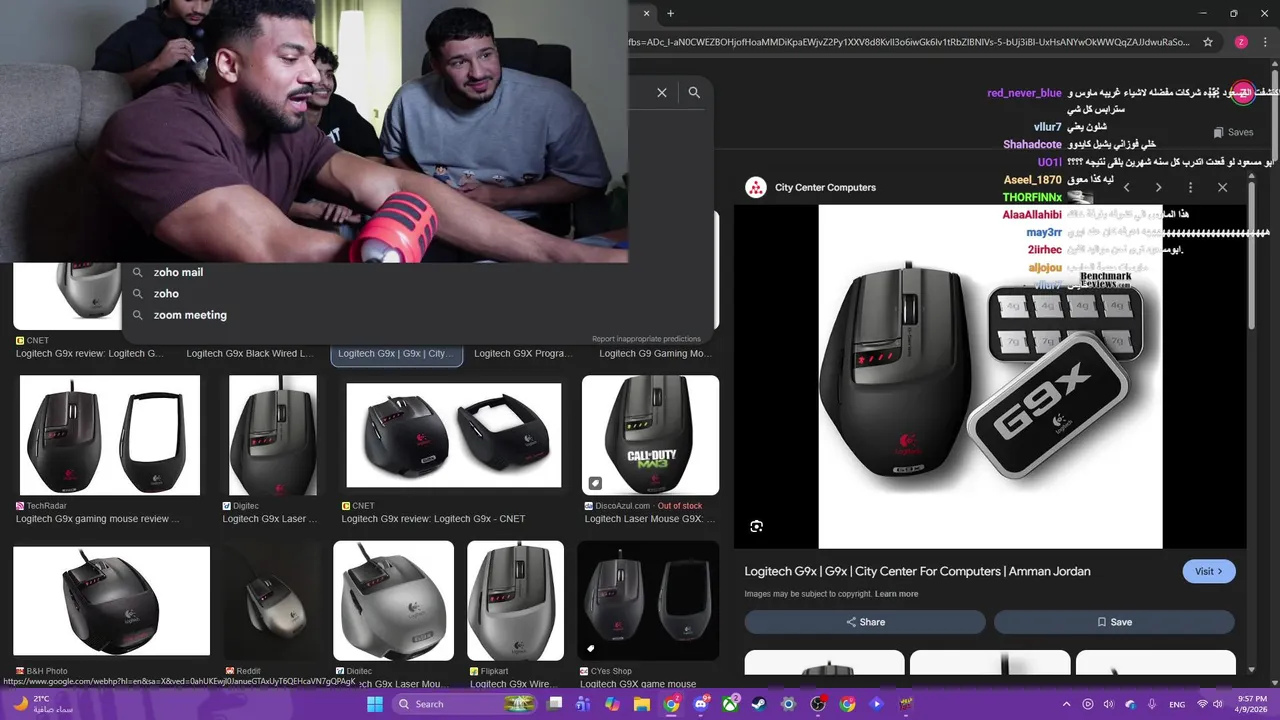Click the Save button under the image
This screenshot has height=720, width=1280.
(x=1114, y=622)
